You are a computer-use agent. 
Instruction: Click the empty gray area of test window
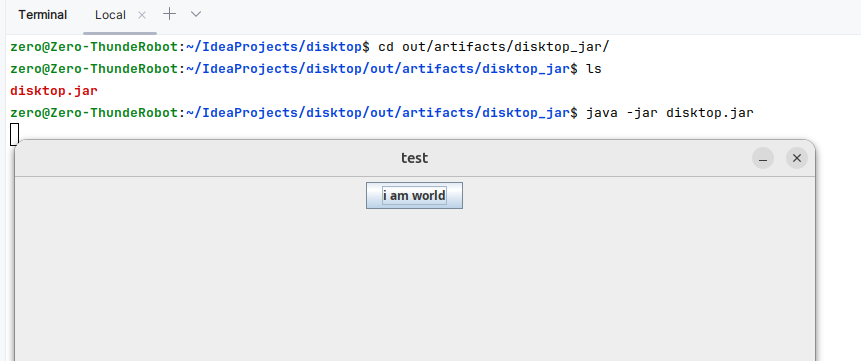(415, 280)
